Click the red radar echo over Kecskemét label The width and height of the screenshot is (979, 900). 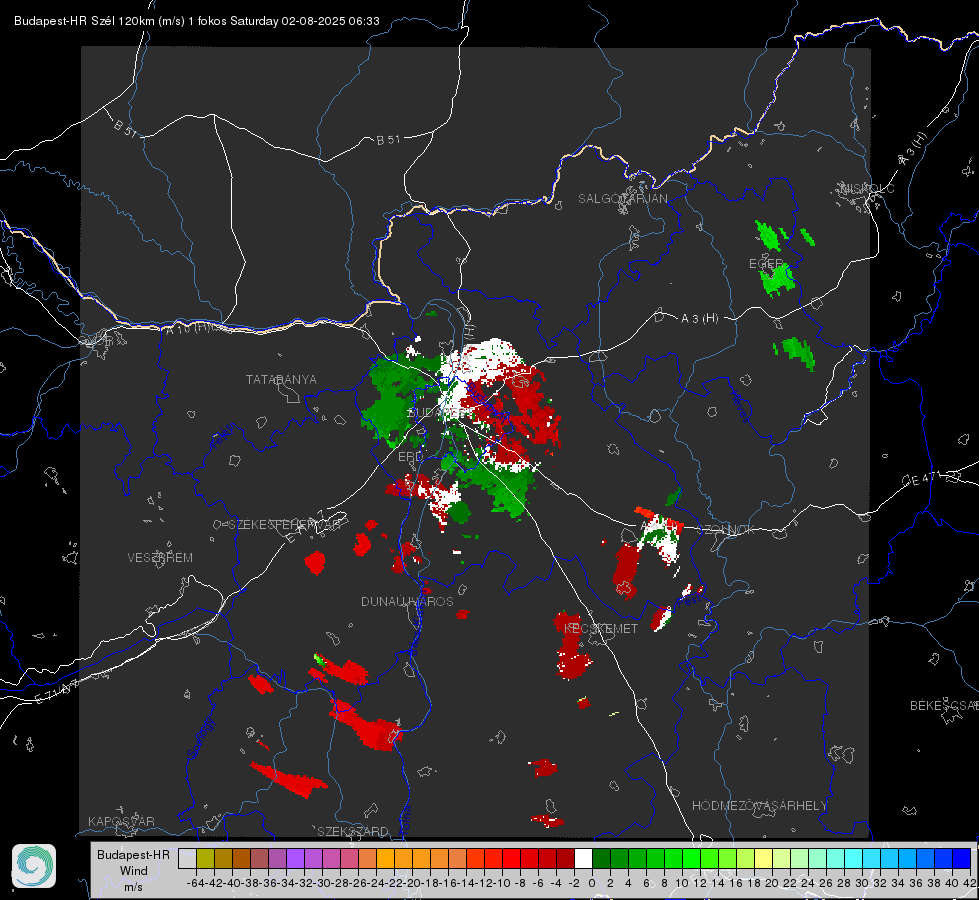point(571,645)
